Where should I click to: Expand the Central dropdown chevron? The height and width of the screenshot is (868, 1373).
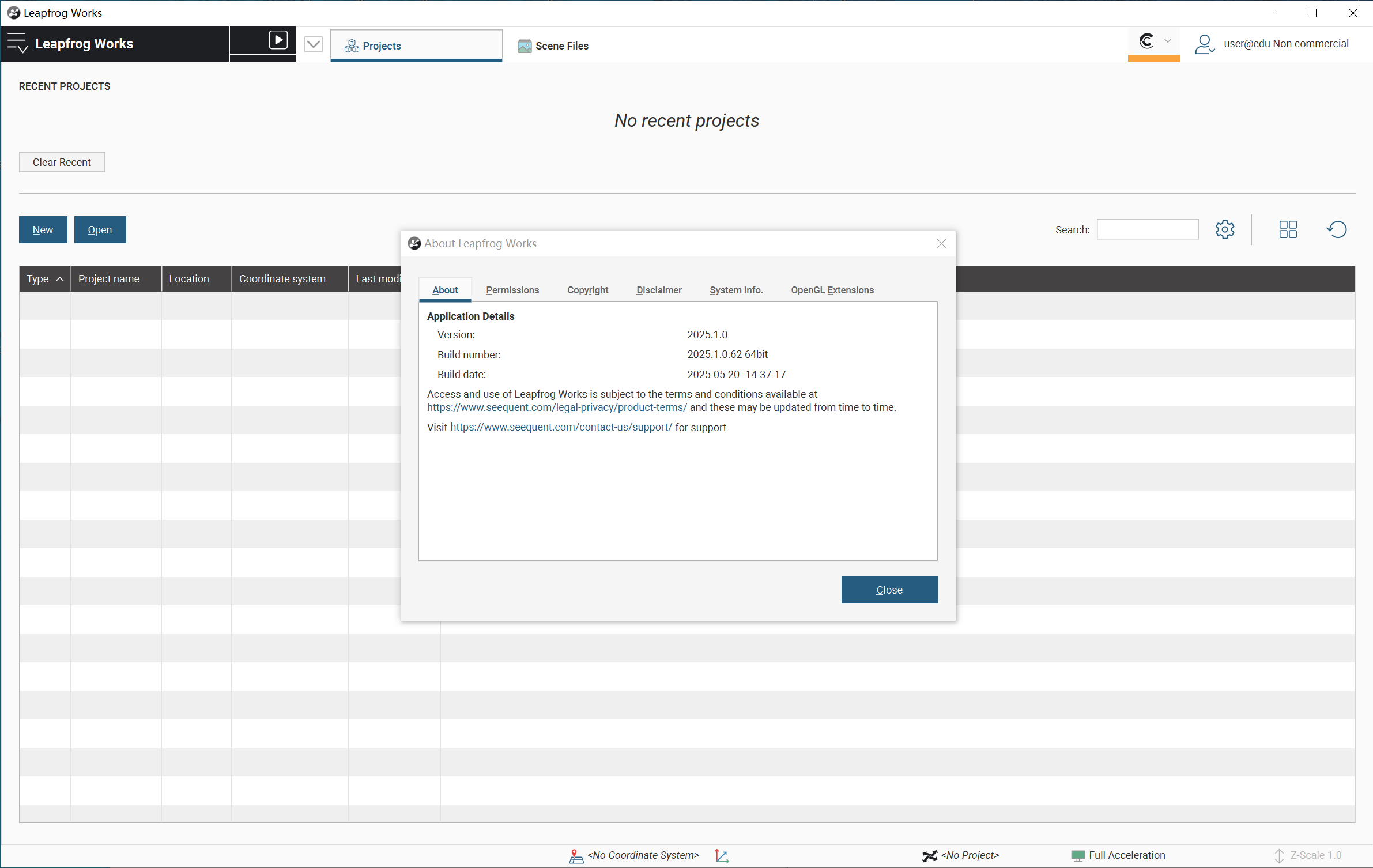(1168, 41)
